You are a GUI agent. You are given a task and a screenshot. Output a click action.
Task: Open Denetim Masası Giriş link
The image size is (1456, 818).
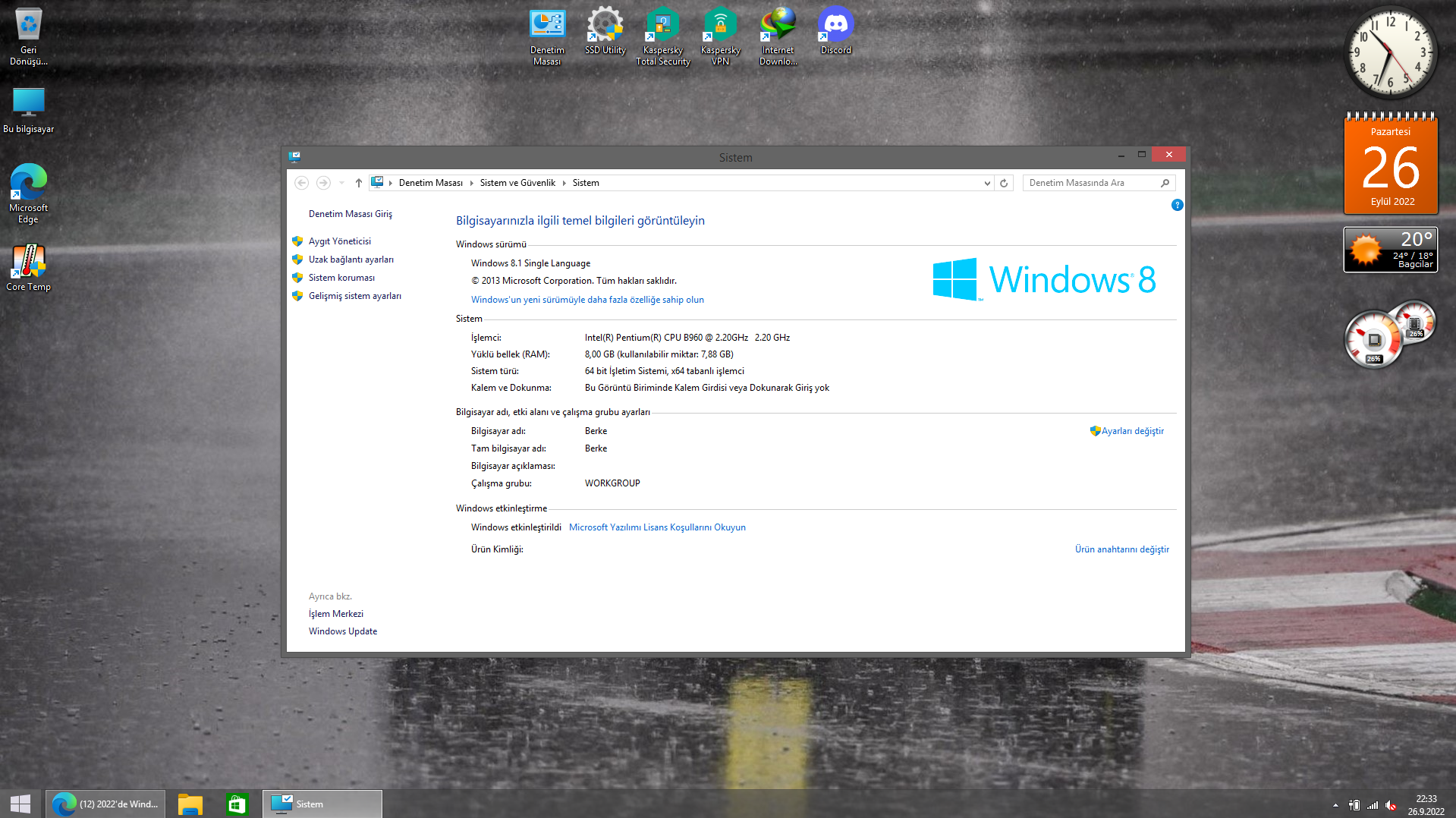(x=350, y=214)
